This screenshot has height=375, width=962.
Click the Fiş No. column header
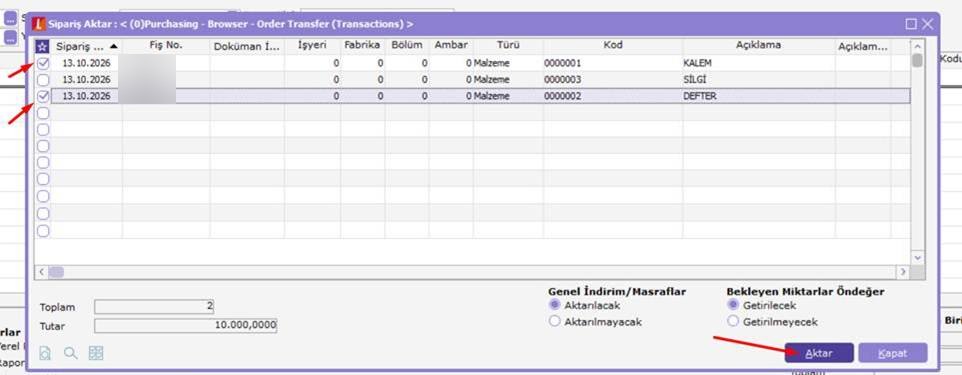[166, 46]
